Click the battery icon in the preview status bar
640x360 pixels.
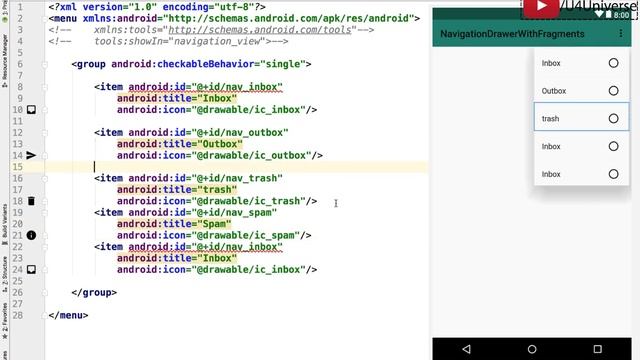pyautogui.click(x=609, y=15)
